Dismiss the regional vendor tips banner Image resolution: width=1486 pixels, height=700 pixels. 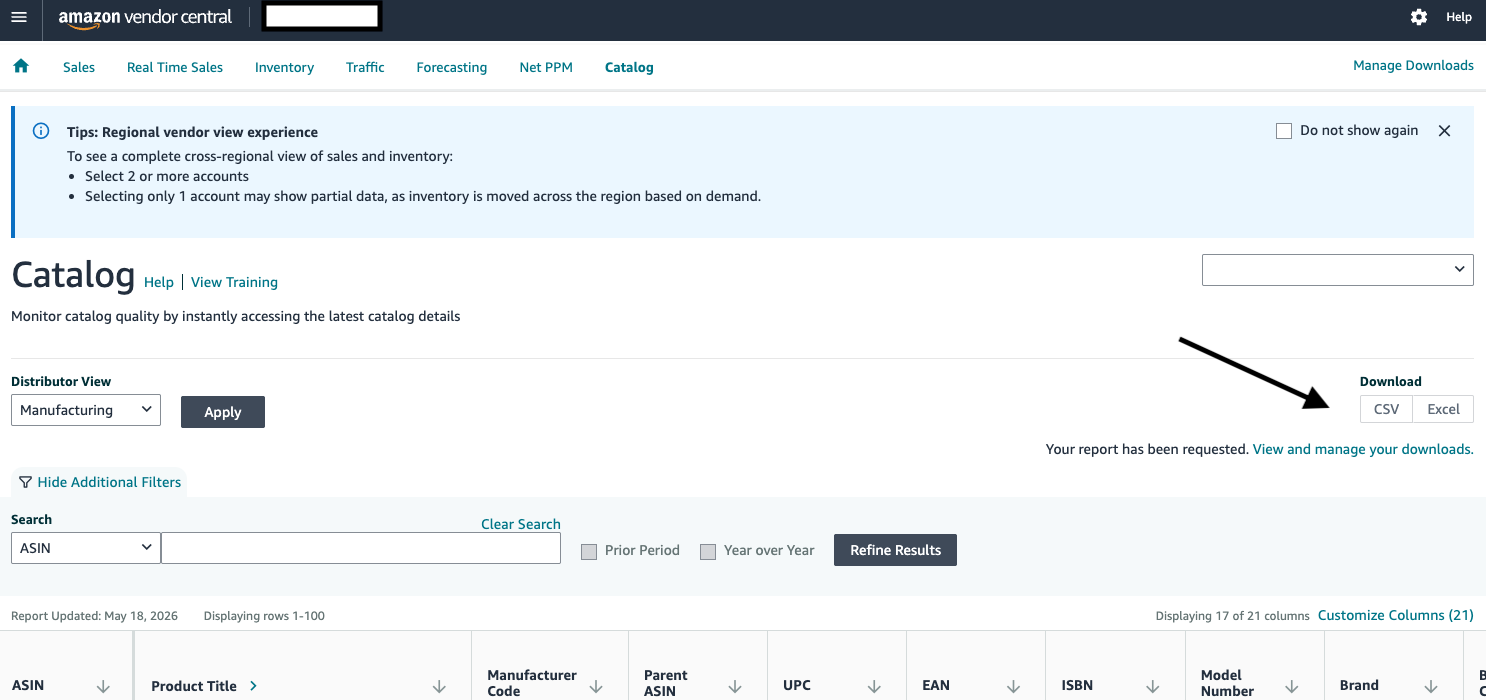(1444, 131)
